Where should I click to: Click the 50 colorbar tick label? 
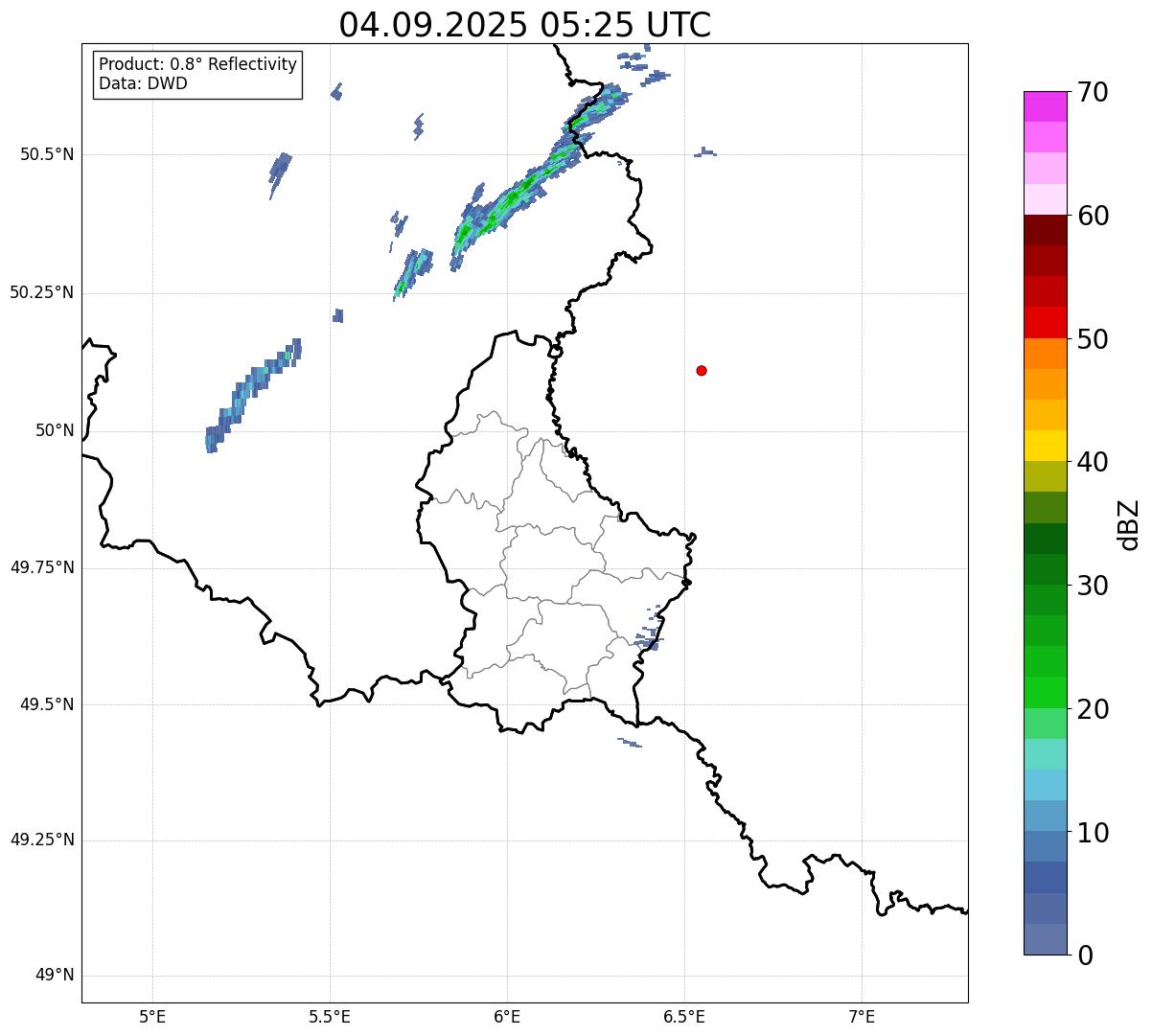(1093, 339)
